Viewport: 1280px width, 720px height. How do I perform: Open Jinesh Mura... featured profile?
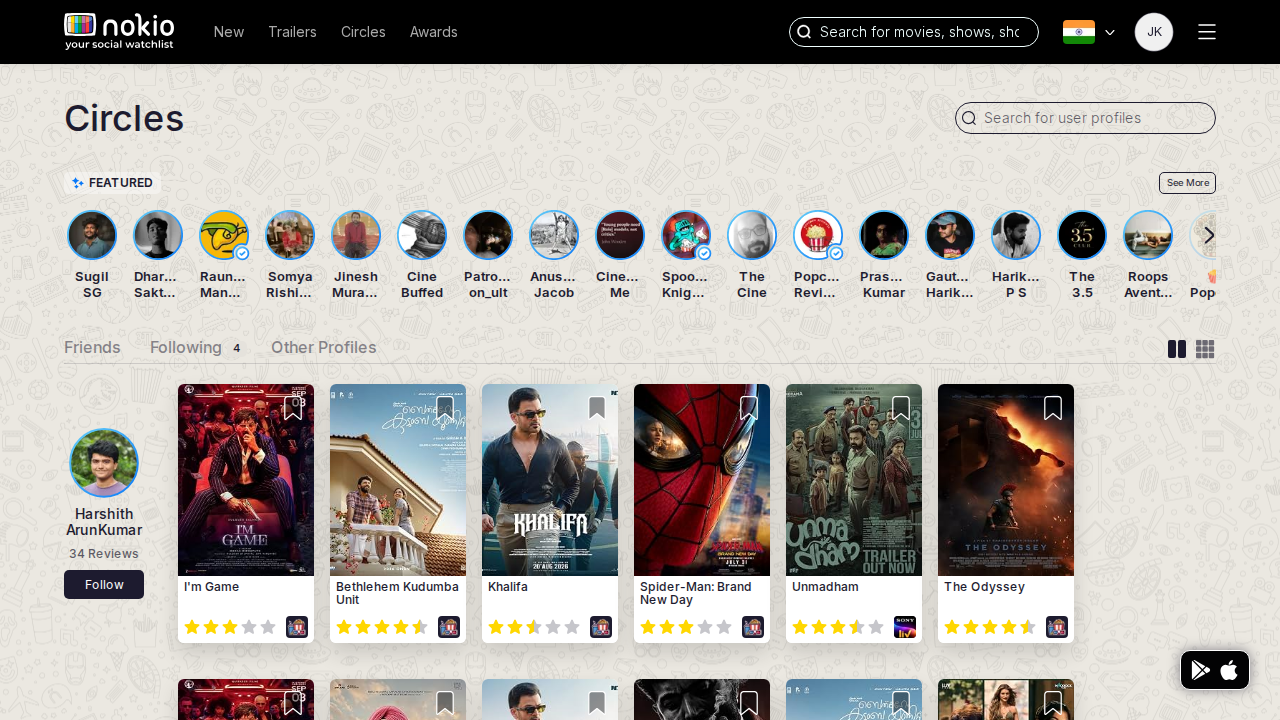[x=356, y=235]
